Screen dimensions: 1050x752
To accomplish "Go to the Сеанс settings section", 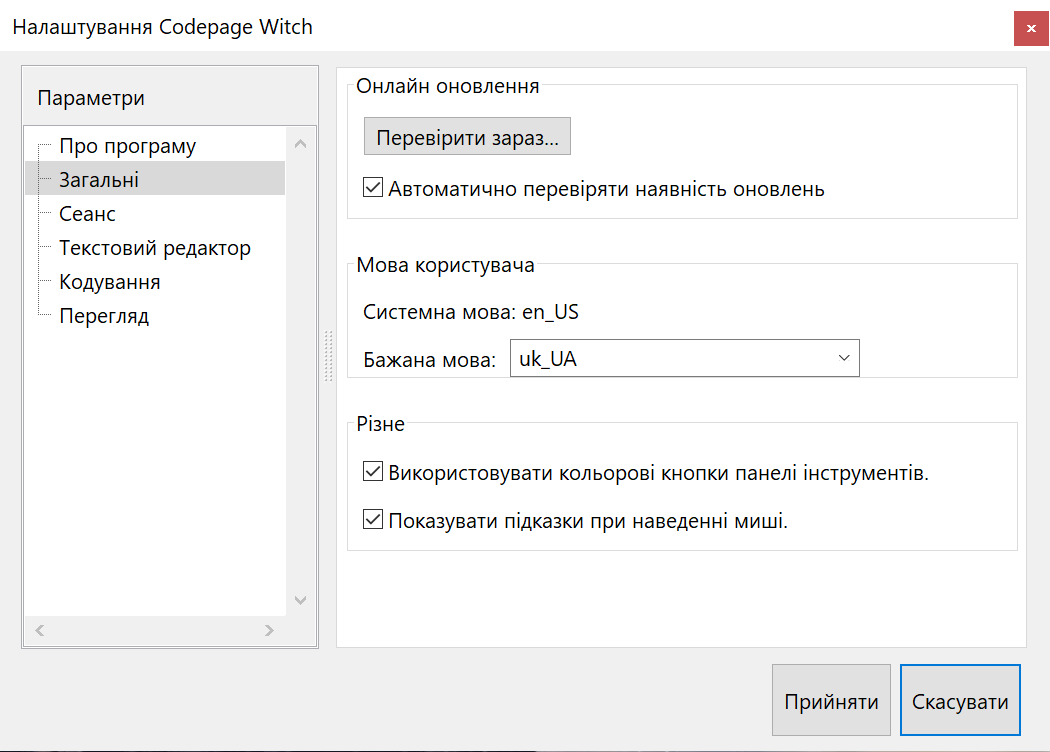I will 87,214.
